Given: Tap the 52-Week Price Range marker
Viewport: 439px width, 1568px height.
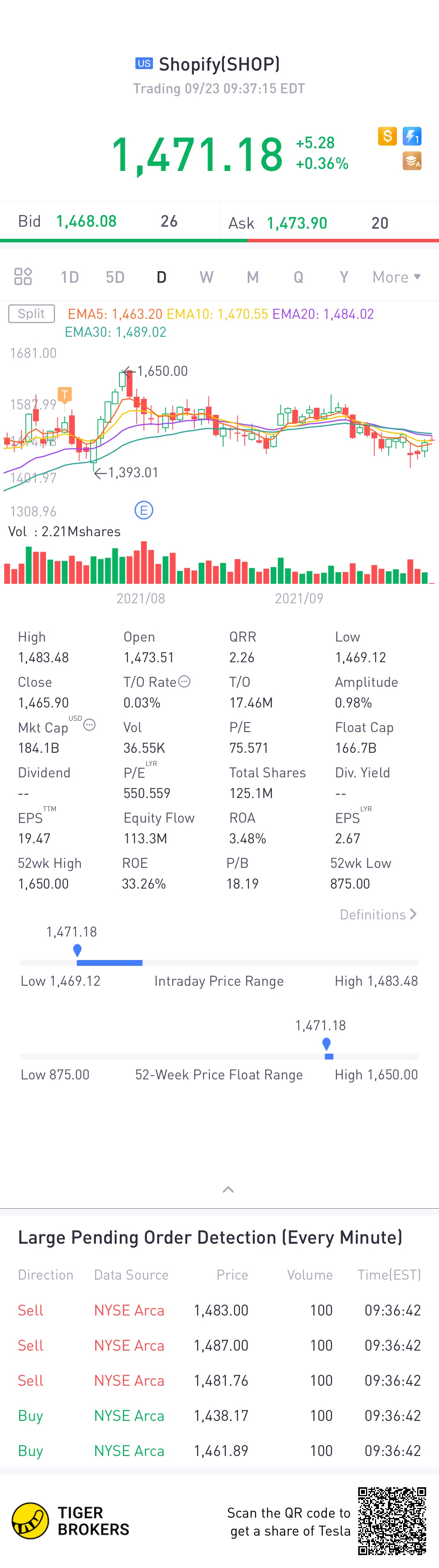Looking at the screenshot, I should click(x=326, y=1044).
